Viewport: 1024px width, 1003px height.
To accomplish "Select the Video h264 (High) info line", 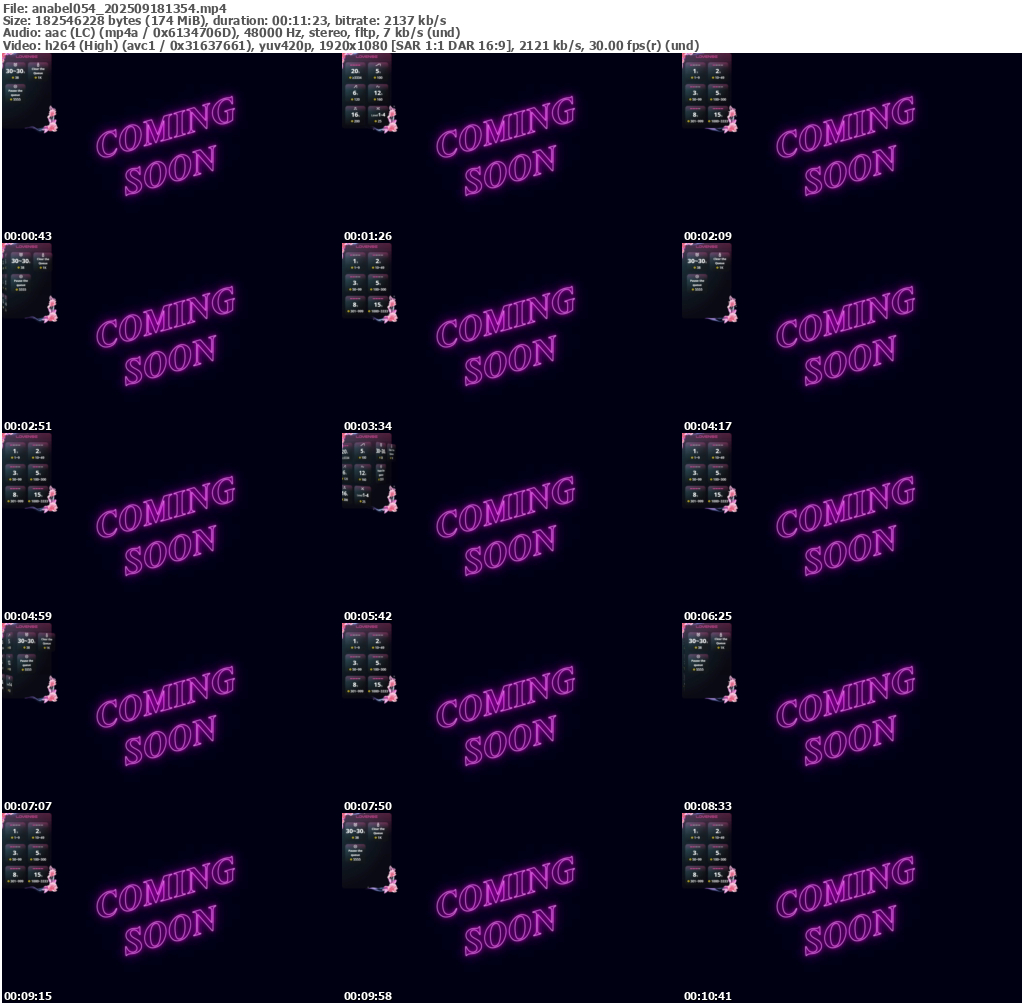I will (x=351, y=45).
